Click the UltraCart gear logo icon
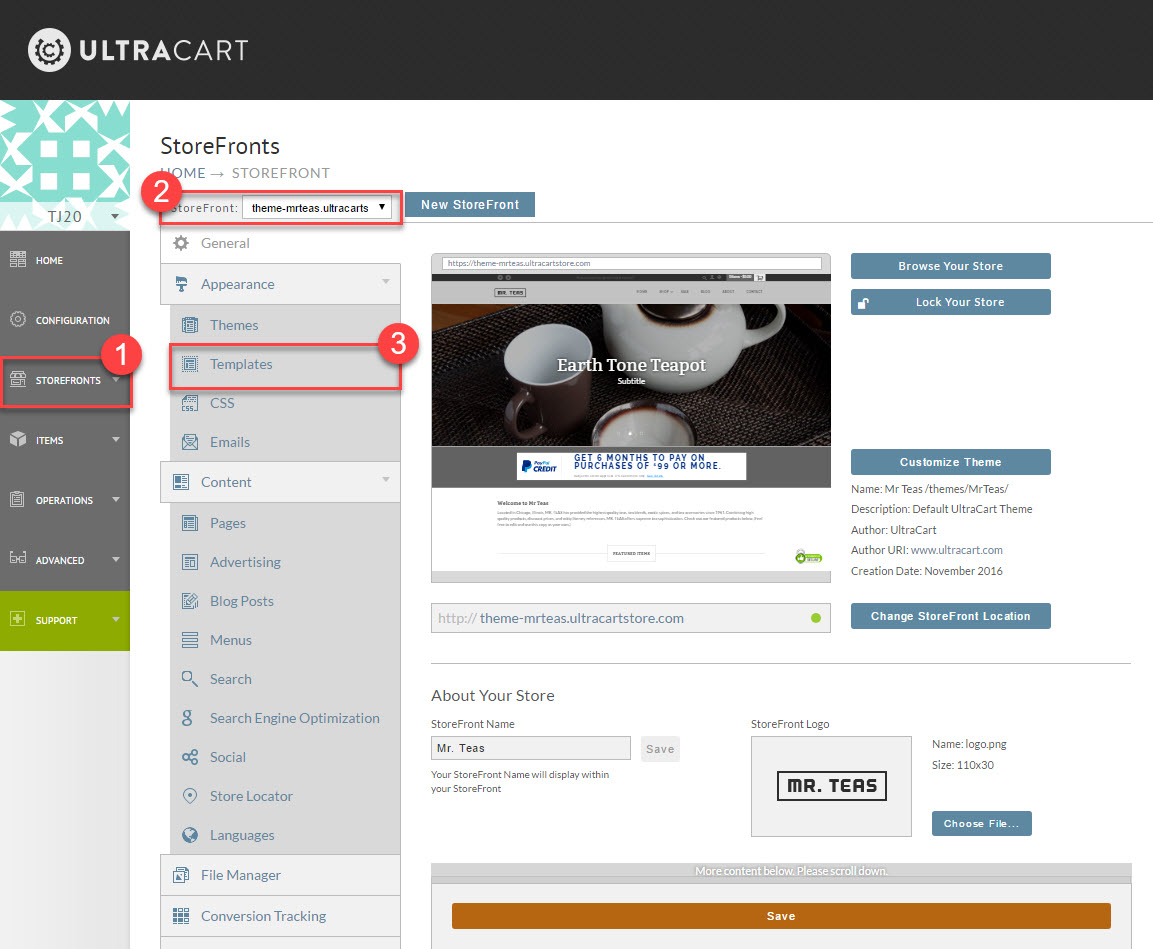Screen dimensions: 1153x949 pos(49,50)
